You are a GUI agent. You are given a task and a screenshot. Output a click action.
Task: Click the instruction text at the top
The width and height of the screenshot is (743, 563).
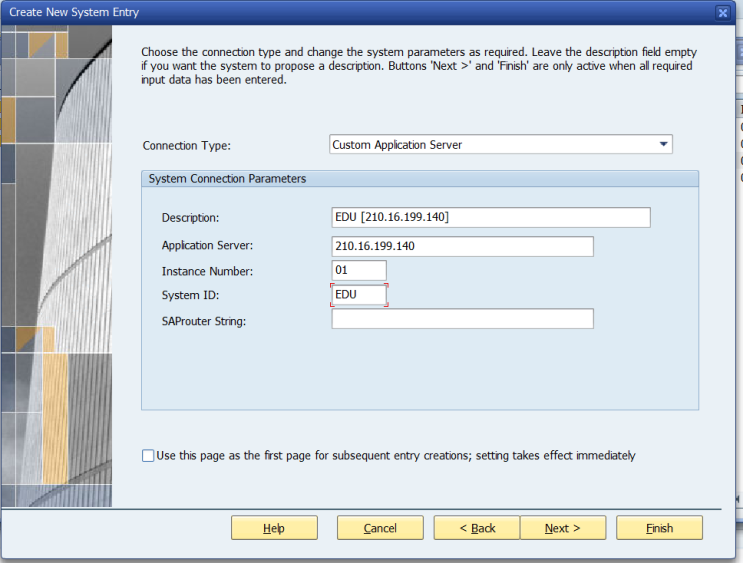pyautogui.click(x=419, y=66)
